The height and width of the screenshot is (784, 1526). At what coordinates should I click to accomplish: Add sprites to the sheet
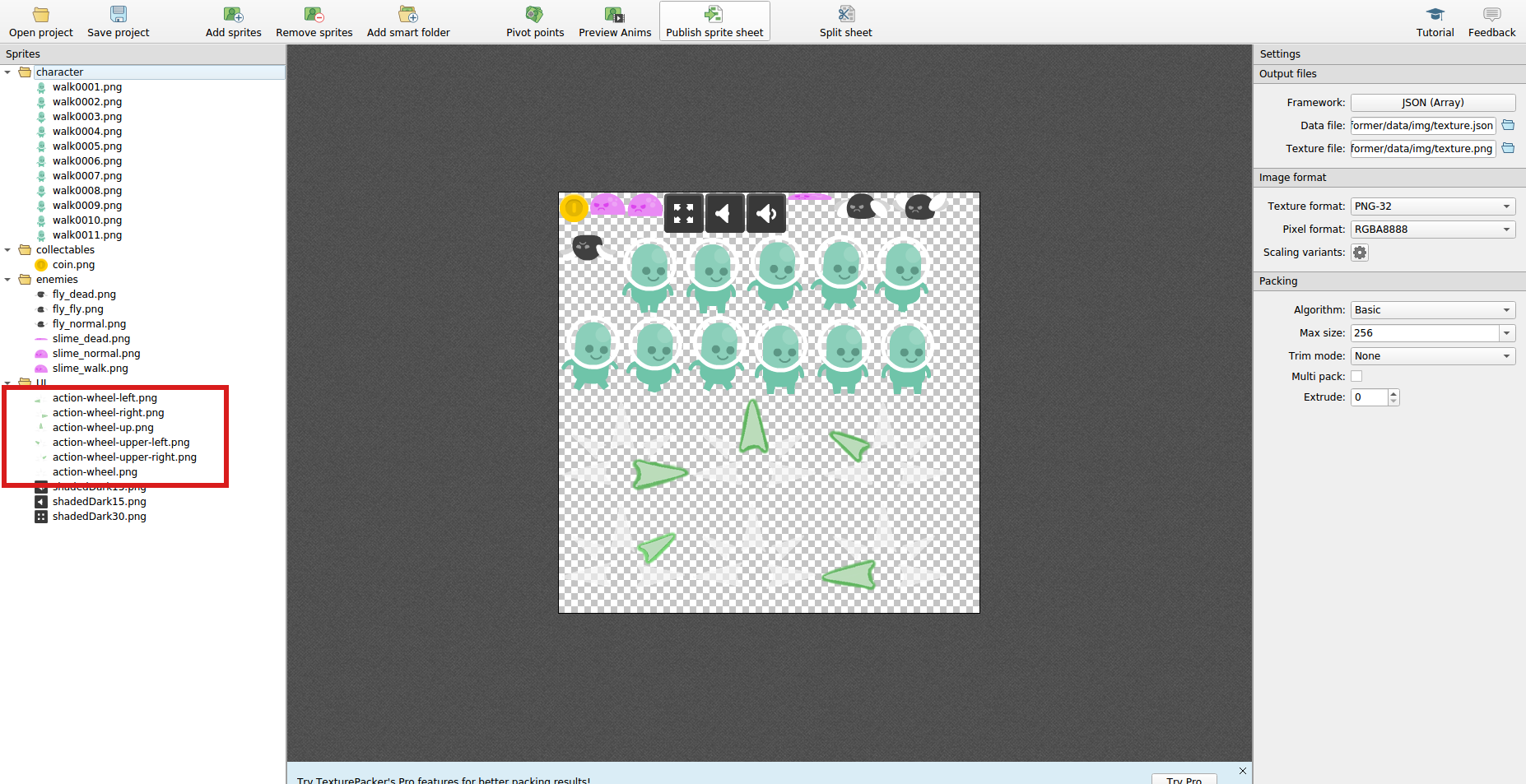click(233, 21)
